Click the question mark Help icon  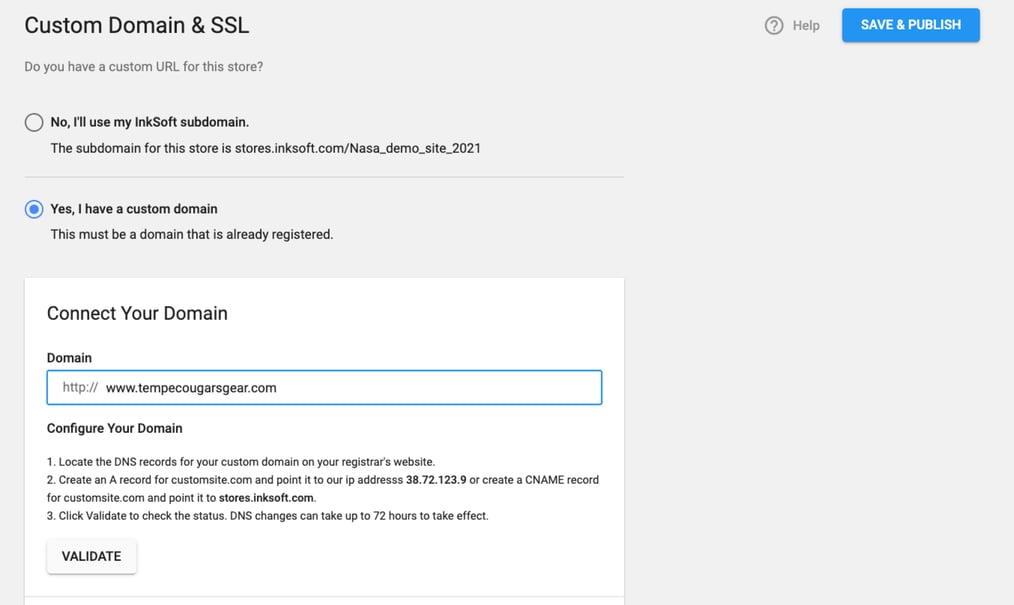pos(773,25)
